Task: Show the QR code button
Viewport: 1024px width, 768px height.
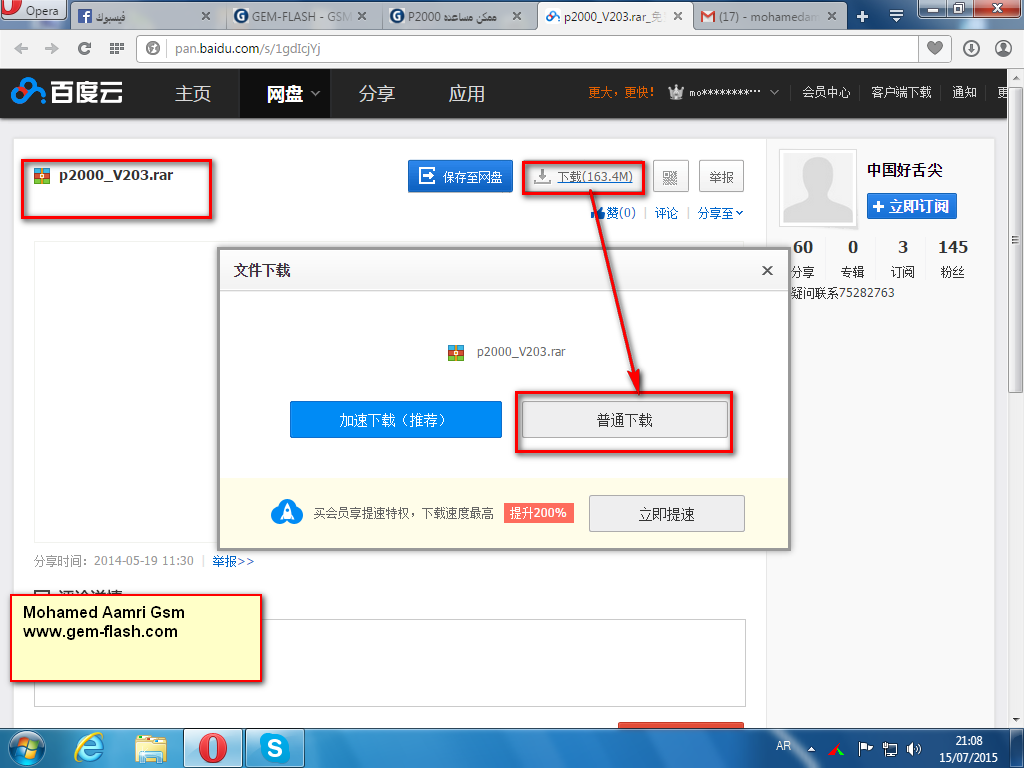Action: 671,176
